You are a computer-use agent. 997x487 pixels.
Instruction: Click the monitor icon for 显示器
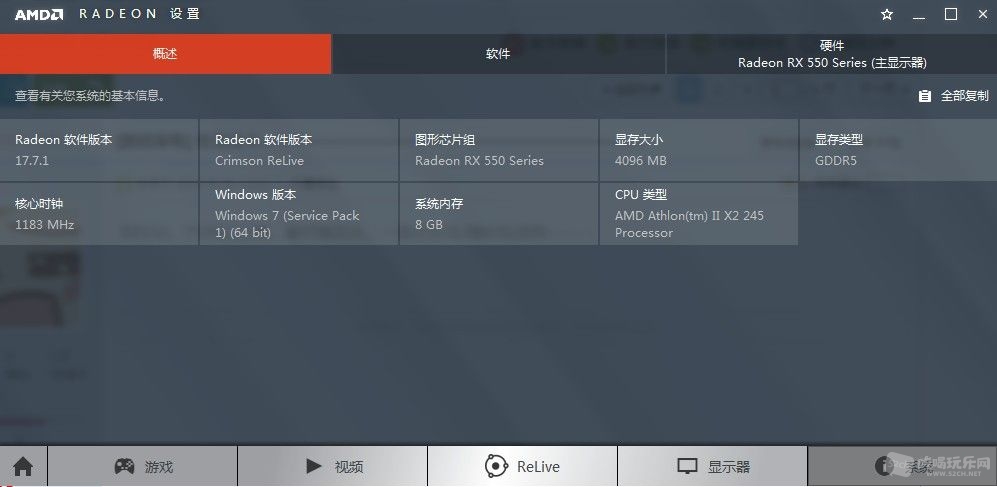coord(687,466)
